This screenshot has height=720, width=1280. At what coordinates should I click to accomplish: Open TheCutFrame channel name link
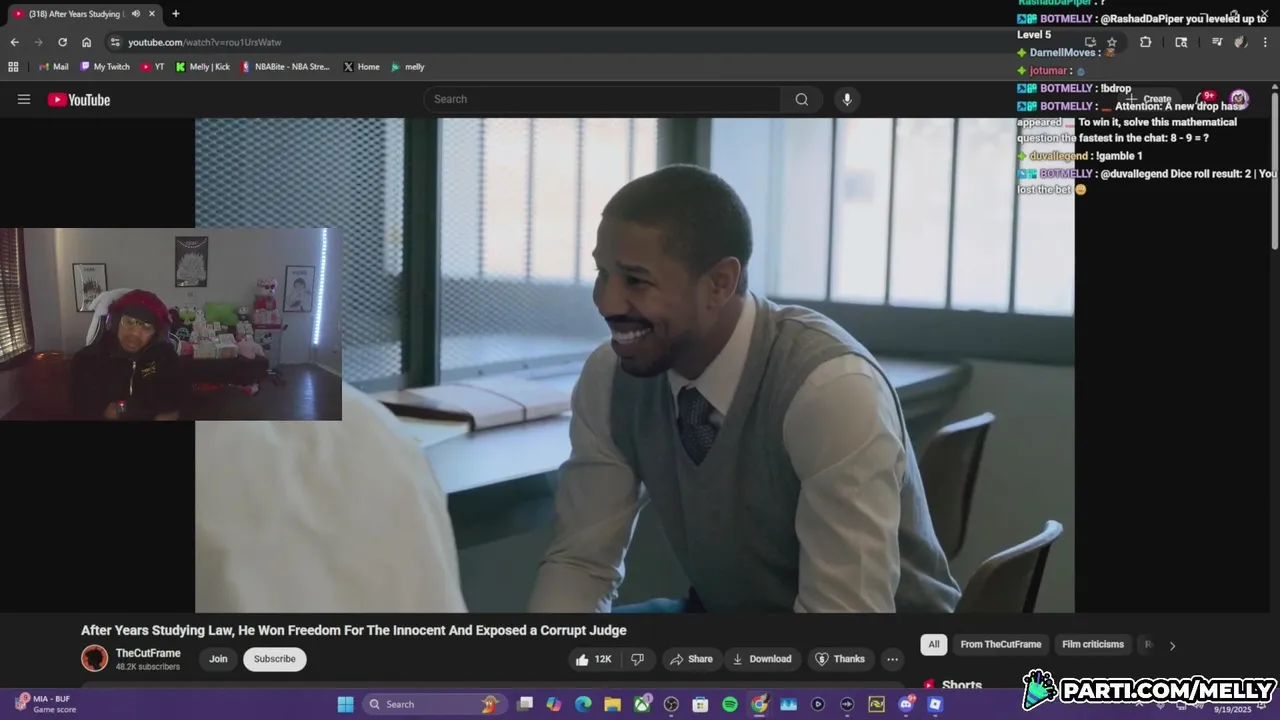click(148, 653)
